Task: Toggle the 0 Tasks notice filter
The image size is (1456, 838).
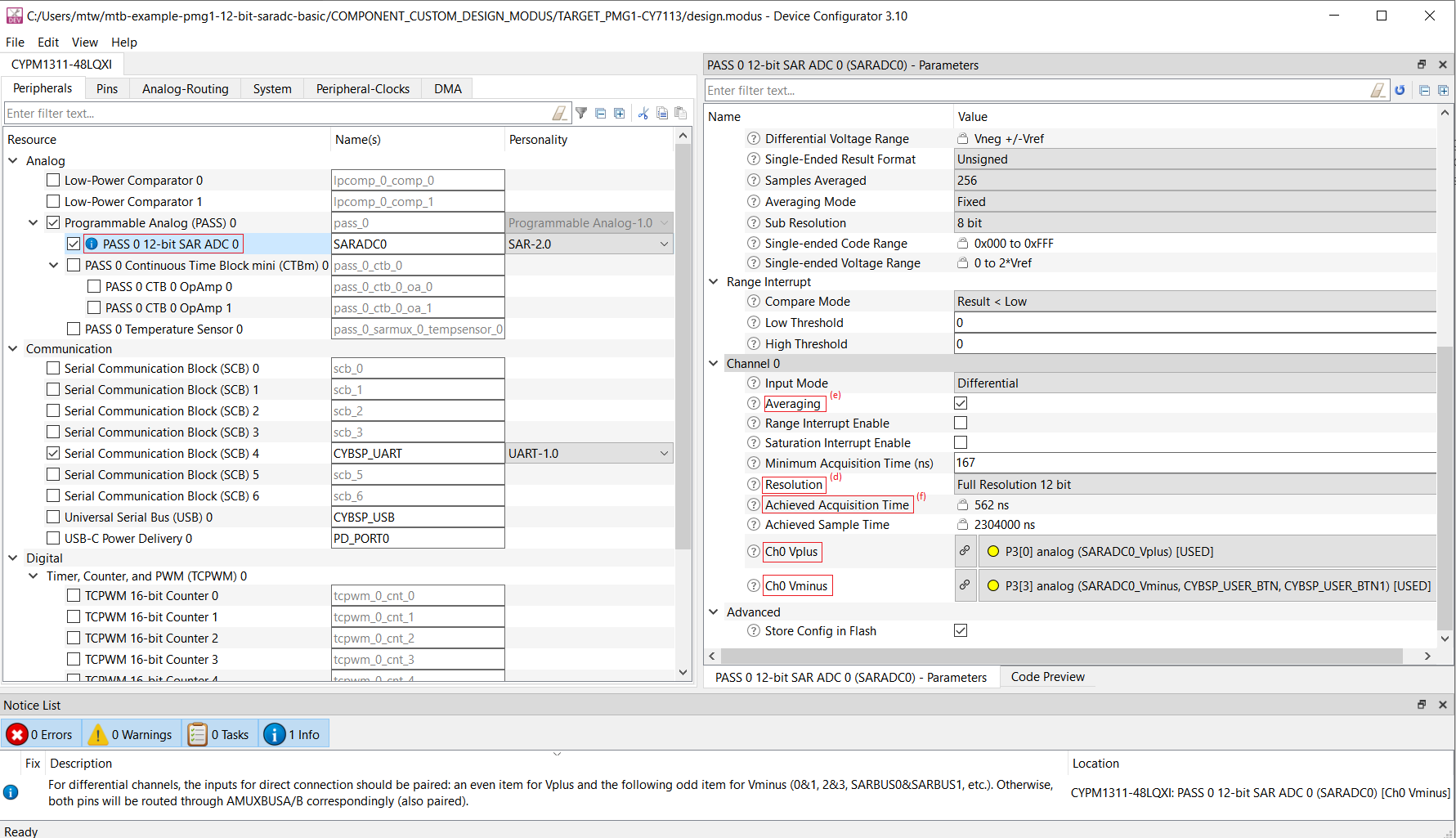Action: coord(219,734)
